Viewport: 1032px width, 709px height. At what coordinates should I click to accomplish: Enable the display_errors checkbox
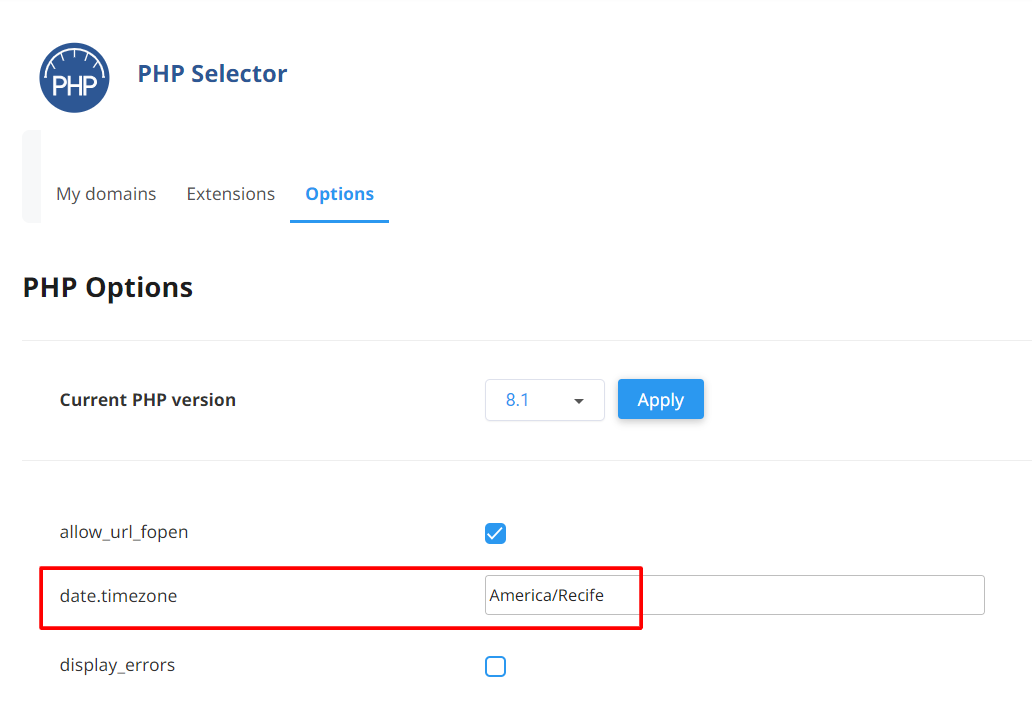pyautogui.click(x=495, y=666)
